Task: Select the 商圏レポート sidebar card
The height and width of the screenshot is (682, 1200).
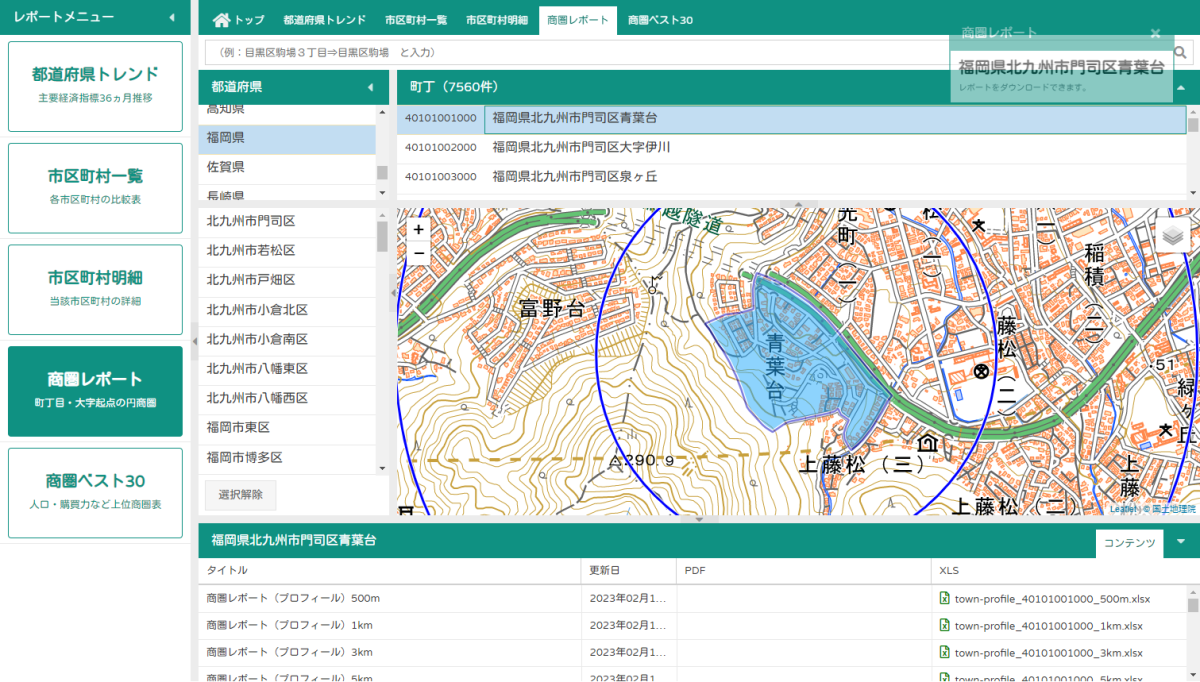Action: [95, 391]
